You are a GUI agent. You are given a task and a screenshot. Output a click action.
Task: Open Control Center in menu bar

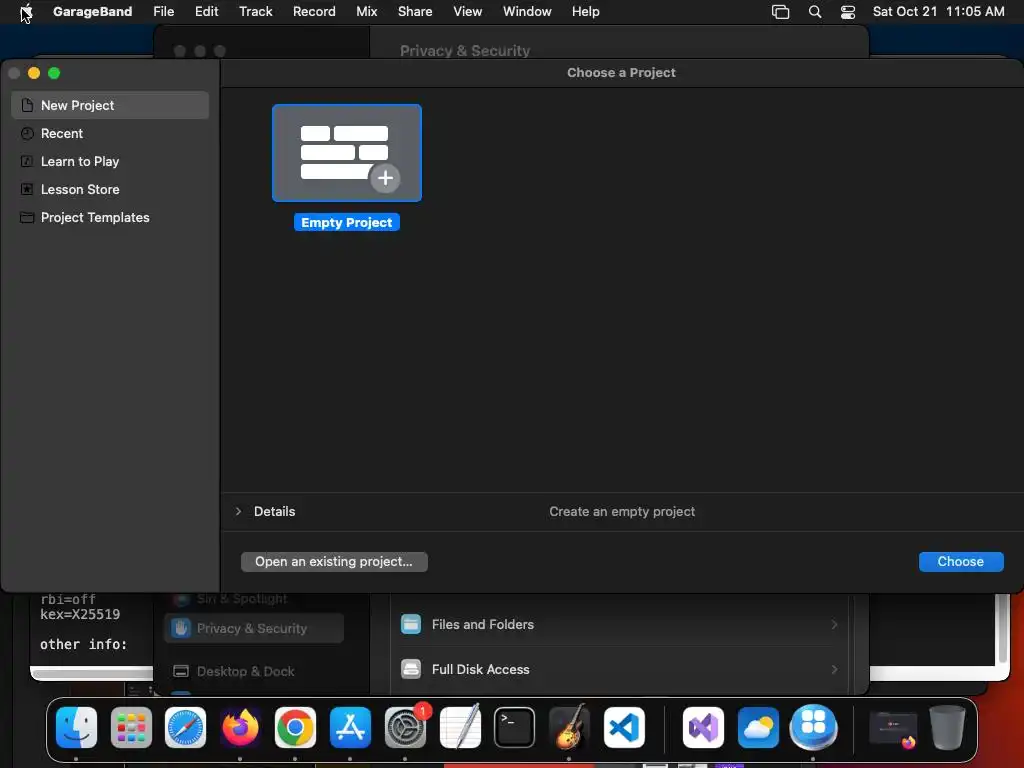848,11
